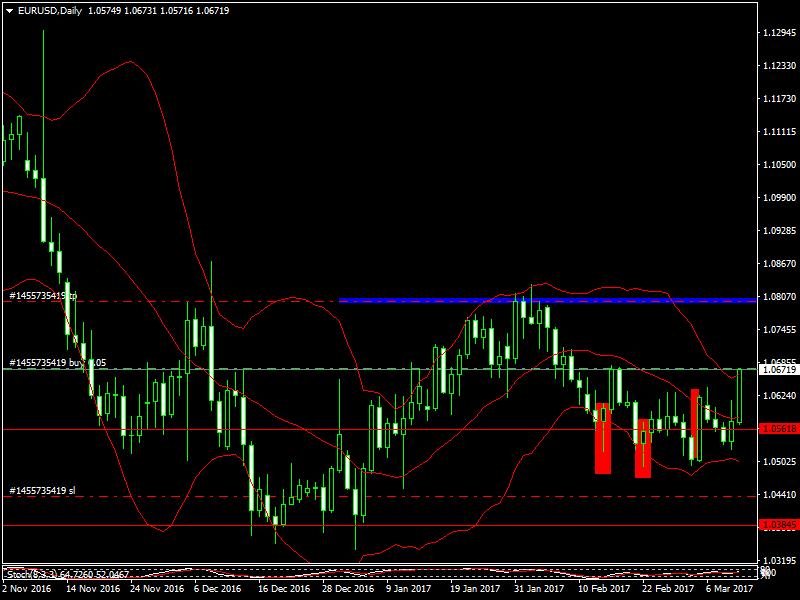Click the 10 Feb 2017 date label
Image resolution: width=800 pixels, height=600 pixels.
click(604, 589)
